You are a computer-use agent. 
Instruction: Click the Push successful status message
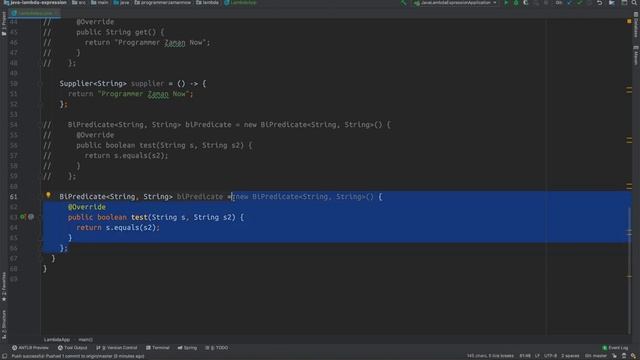point(78,356)
